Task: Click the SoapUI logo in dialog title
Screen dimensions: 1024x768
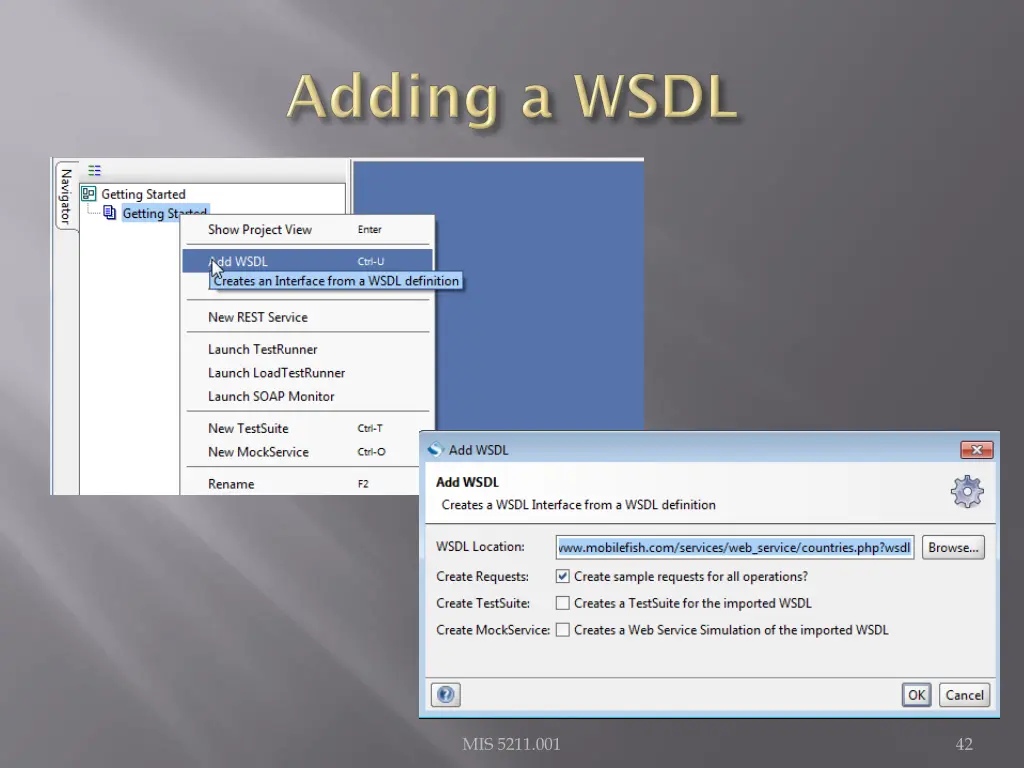Action: [x=436, y=450]
